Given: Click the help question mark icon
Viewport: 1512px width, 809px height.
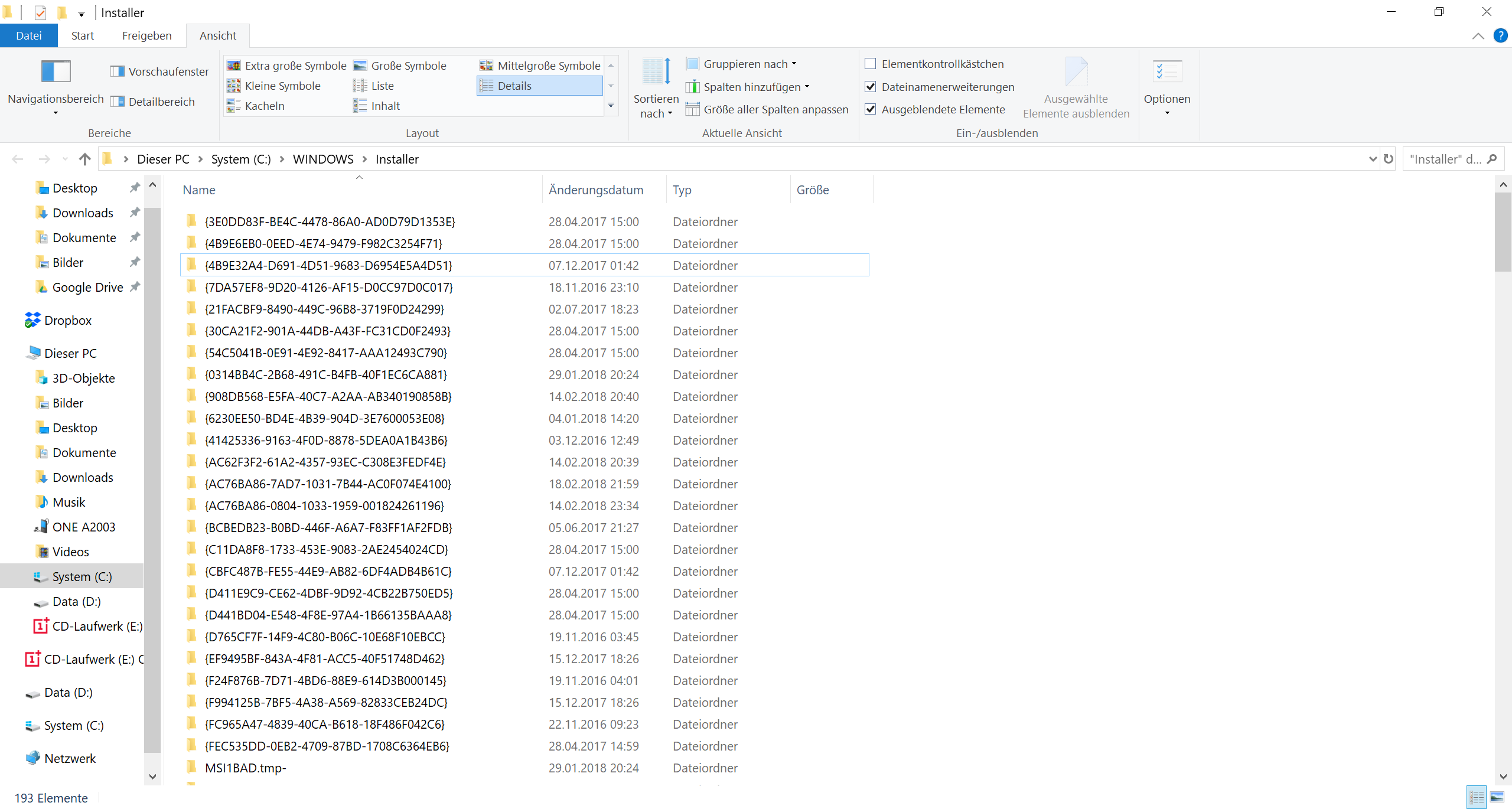Looking at the screenshot, I should tap(1500, 35).
